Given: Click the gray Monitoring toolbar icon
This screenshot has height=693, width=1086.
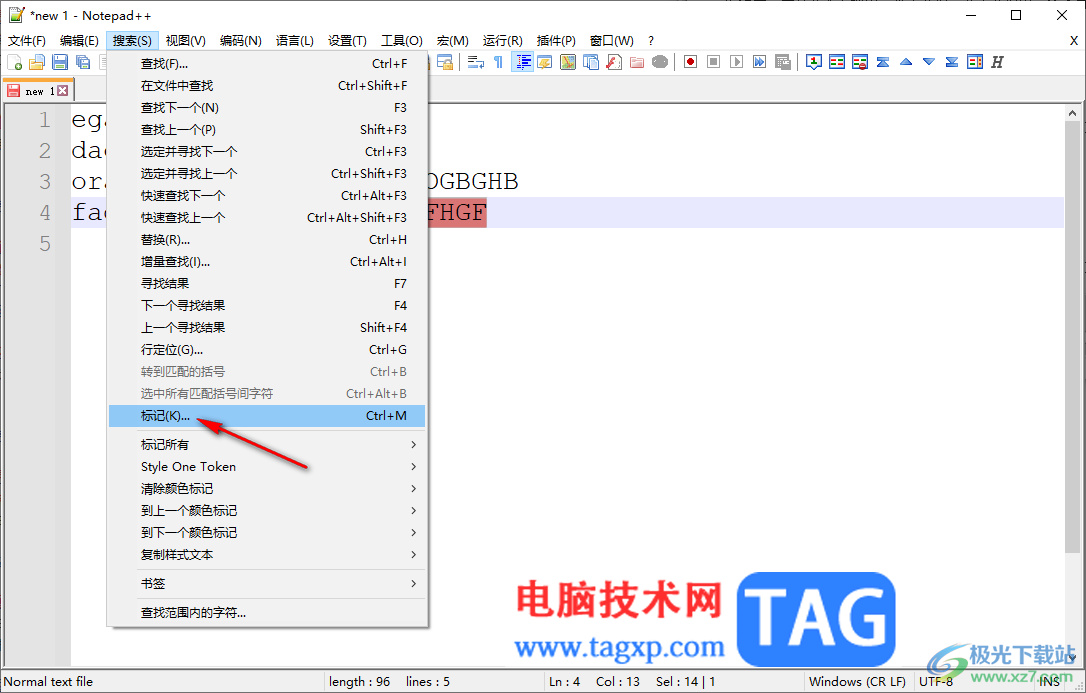Looking at the screenshot, I should [x=660, y=62].
